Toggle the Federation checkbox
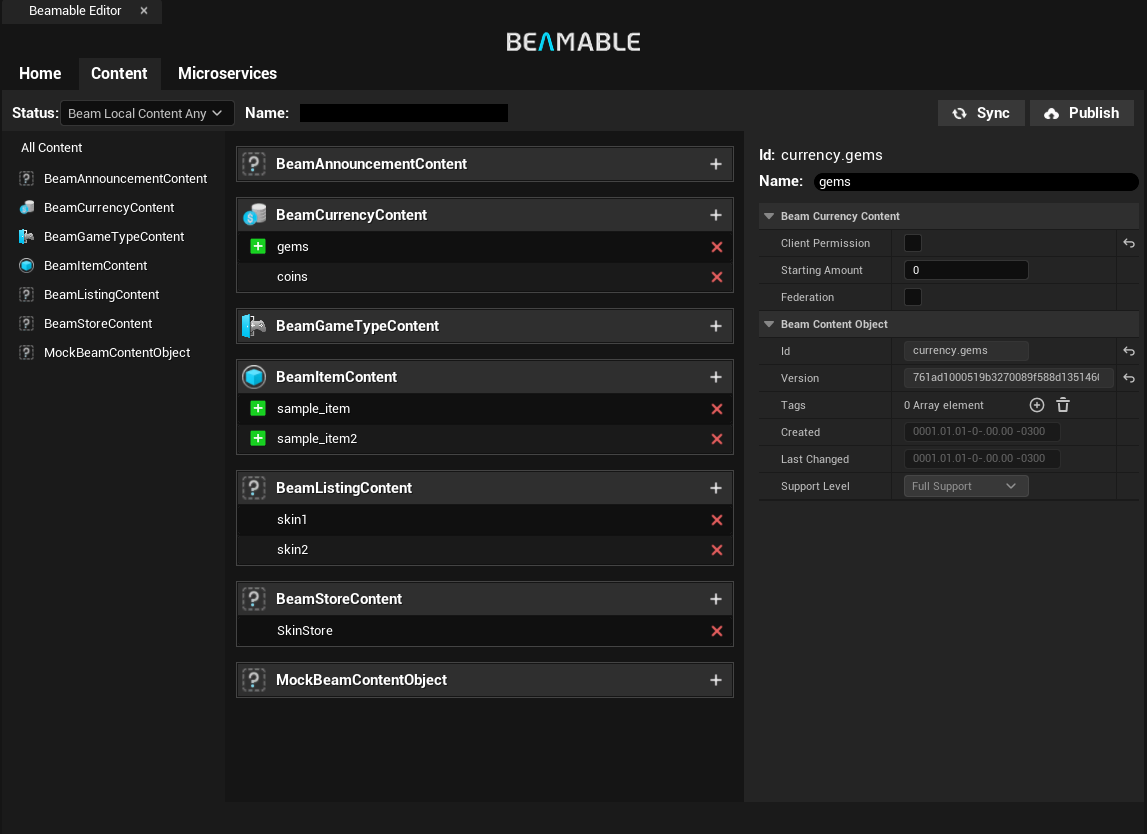The width and height of the screenshot is (1147, 834). (x=913, y=297)
